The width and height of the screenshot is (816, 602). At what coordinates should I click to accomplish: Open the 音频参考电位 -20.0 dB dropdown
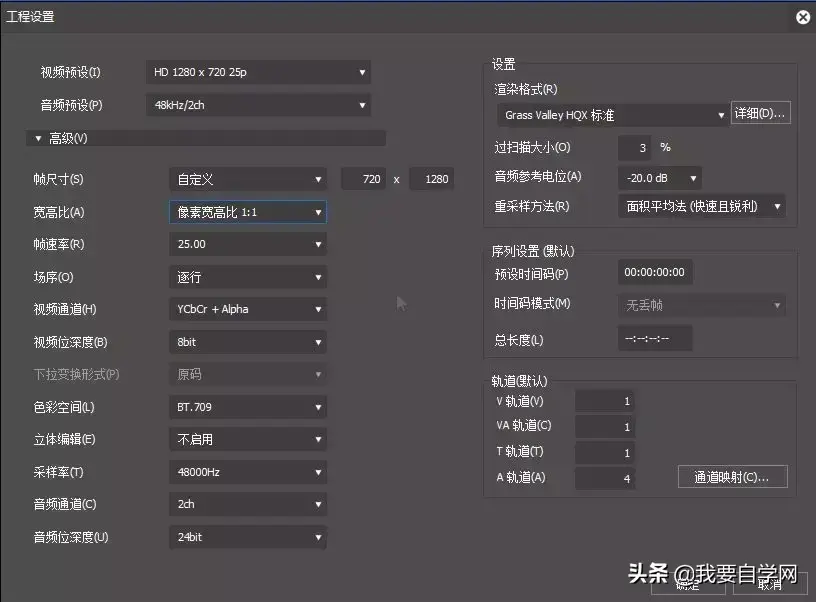point(660,178)
